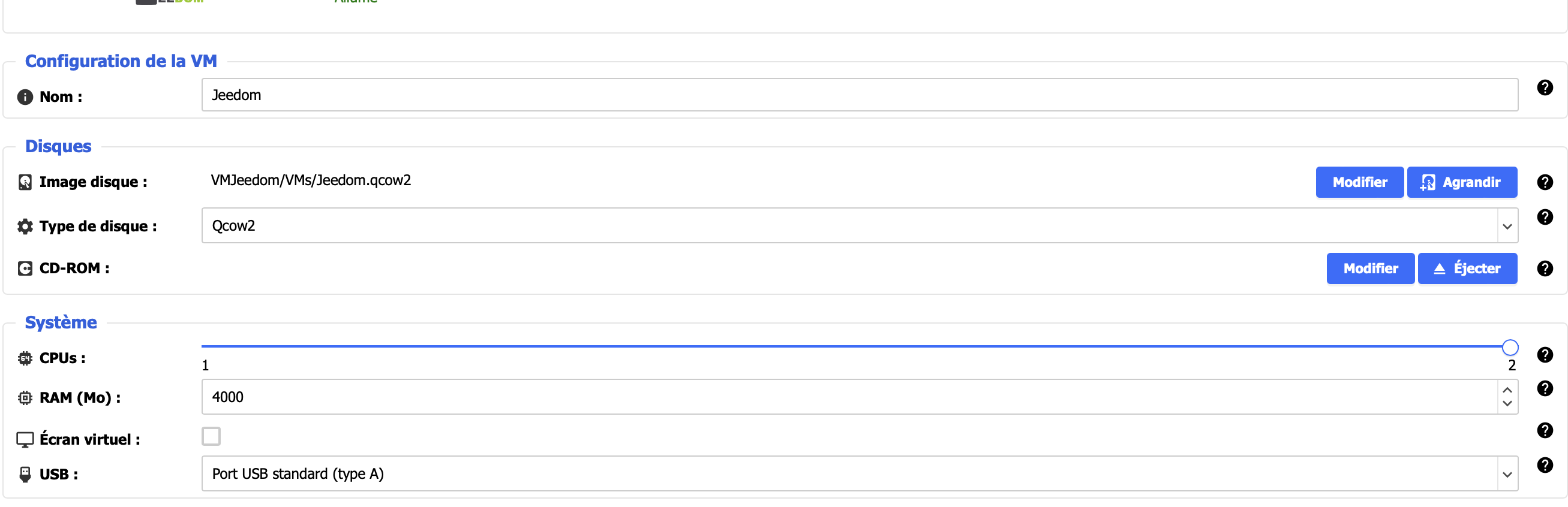Click the info icon beside Nom label
The height and width of the screenshot is (507, 1568).
coord(25,96)
